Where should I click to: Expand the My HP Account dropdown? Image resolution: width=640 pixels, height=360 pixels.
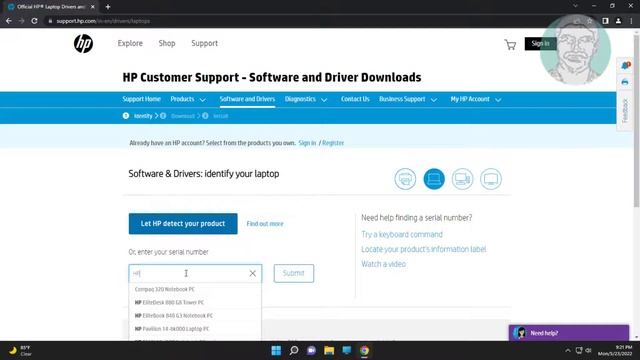(x=498, y=100)
